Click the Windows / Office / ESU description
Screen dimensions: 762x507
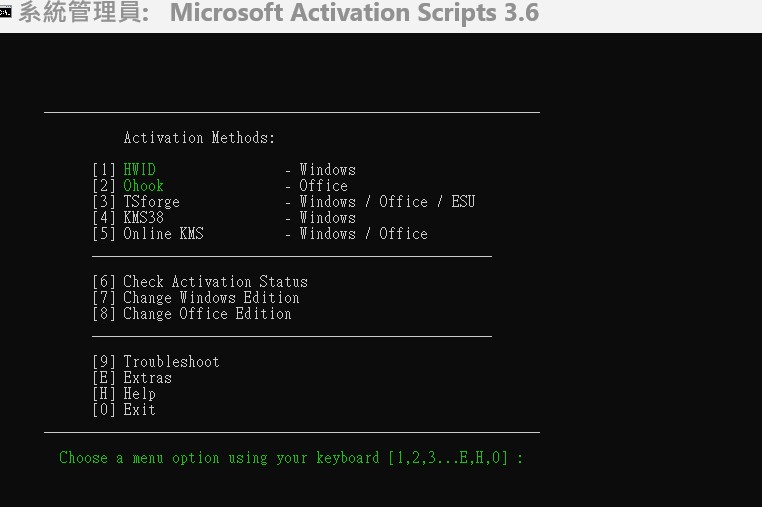coord(387,202)
